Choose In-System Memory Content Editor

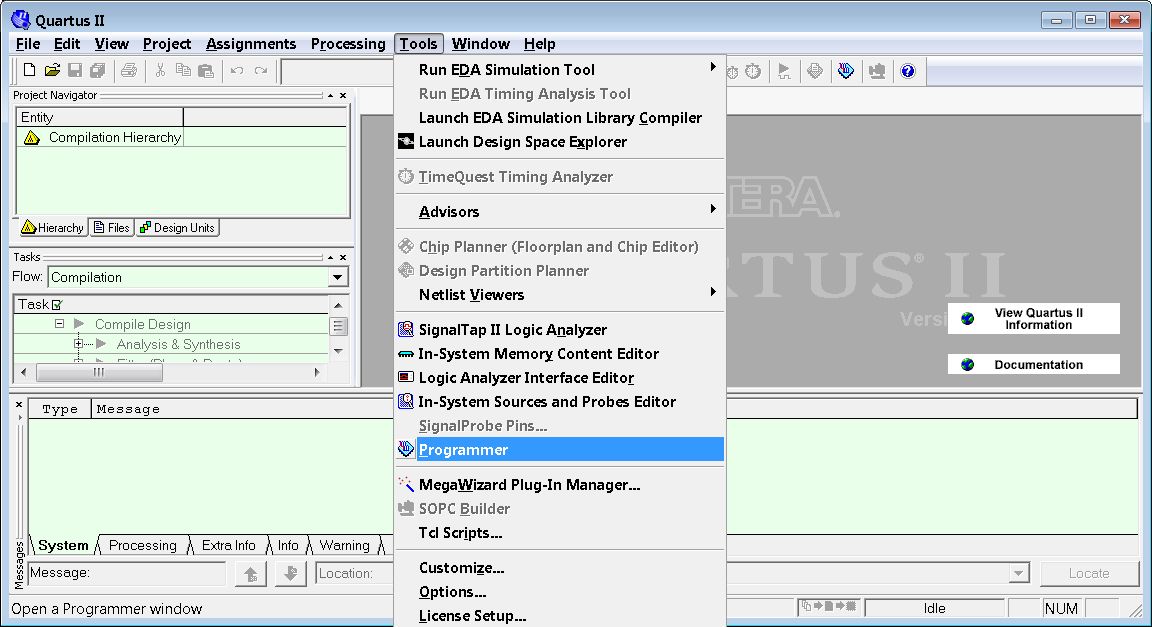click(560, 354)
